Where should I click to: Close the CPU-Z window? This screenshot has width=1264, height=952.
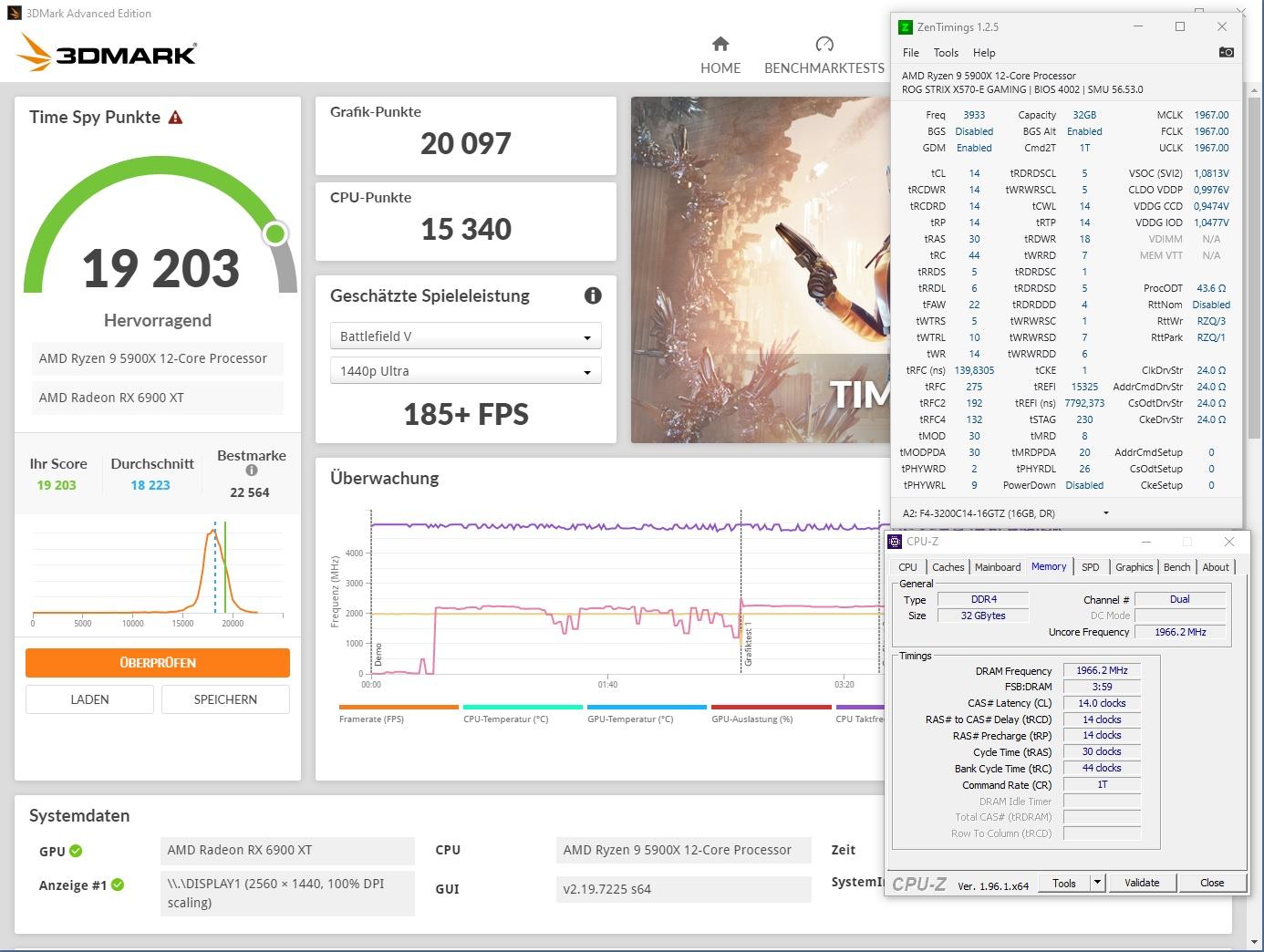click(1229, 542)
